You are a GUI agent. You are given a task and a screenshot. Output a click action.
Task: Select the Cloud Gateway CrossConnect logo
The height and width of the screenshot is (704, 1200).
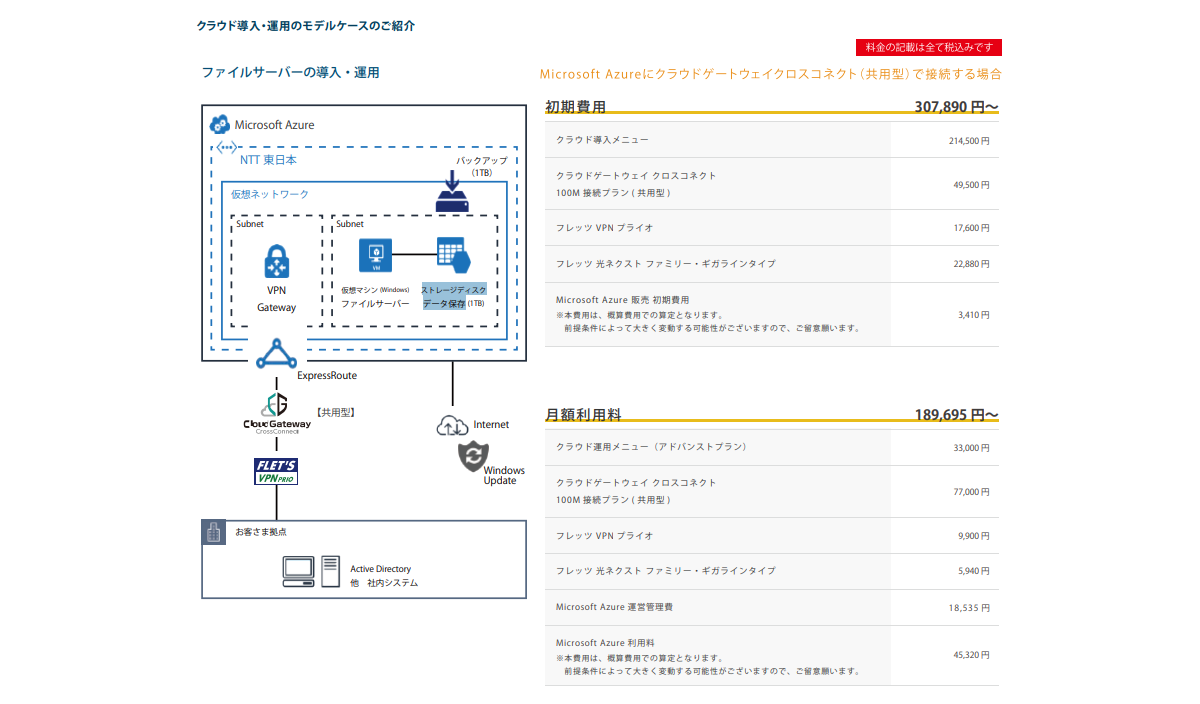click(x=276, y=412)
